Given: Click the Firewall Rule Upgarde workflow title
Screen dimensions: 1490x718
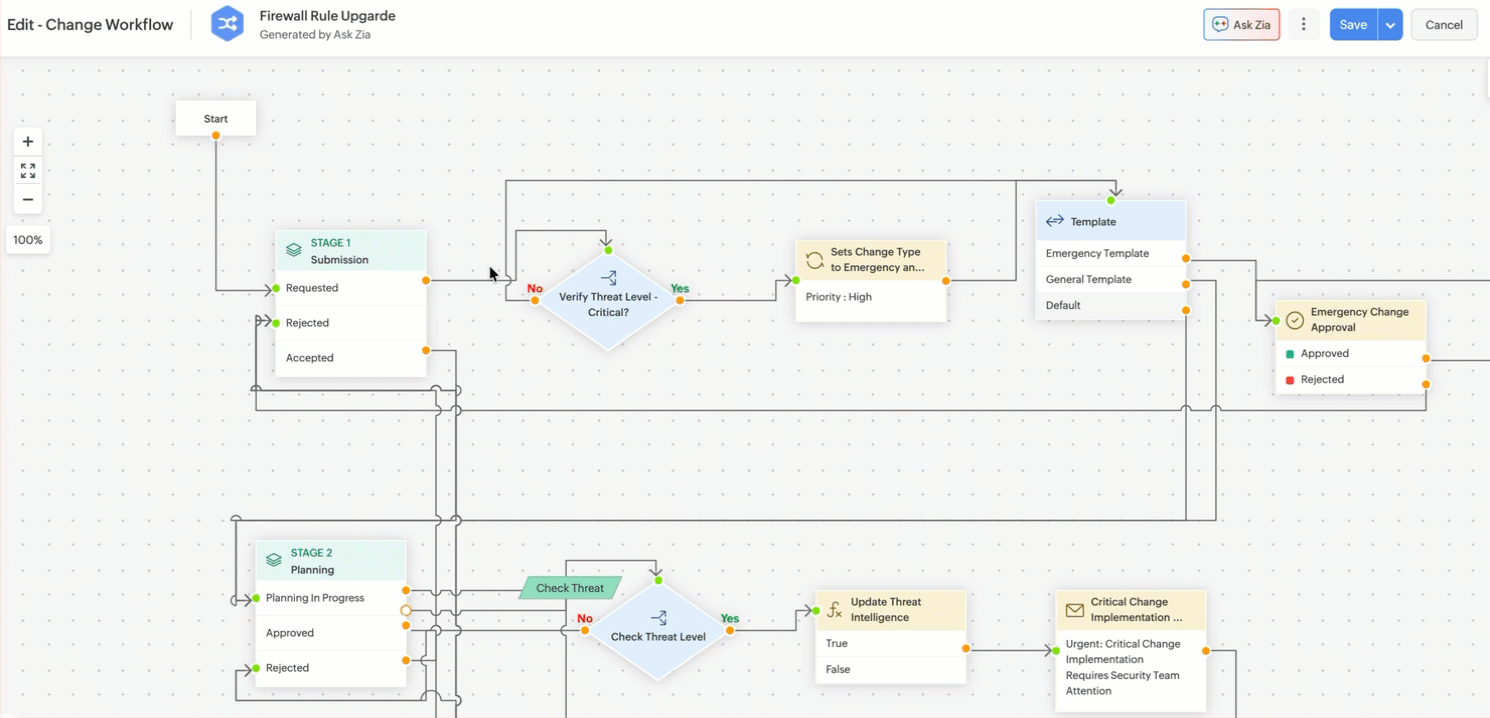Looking at the screenshot, I should [x=327, y=16].
